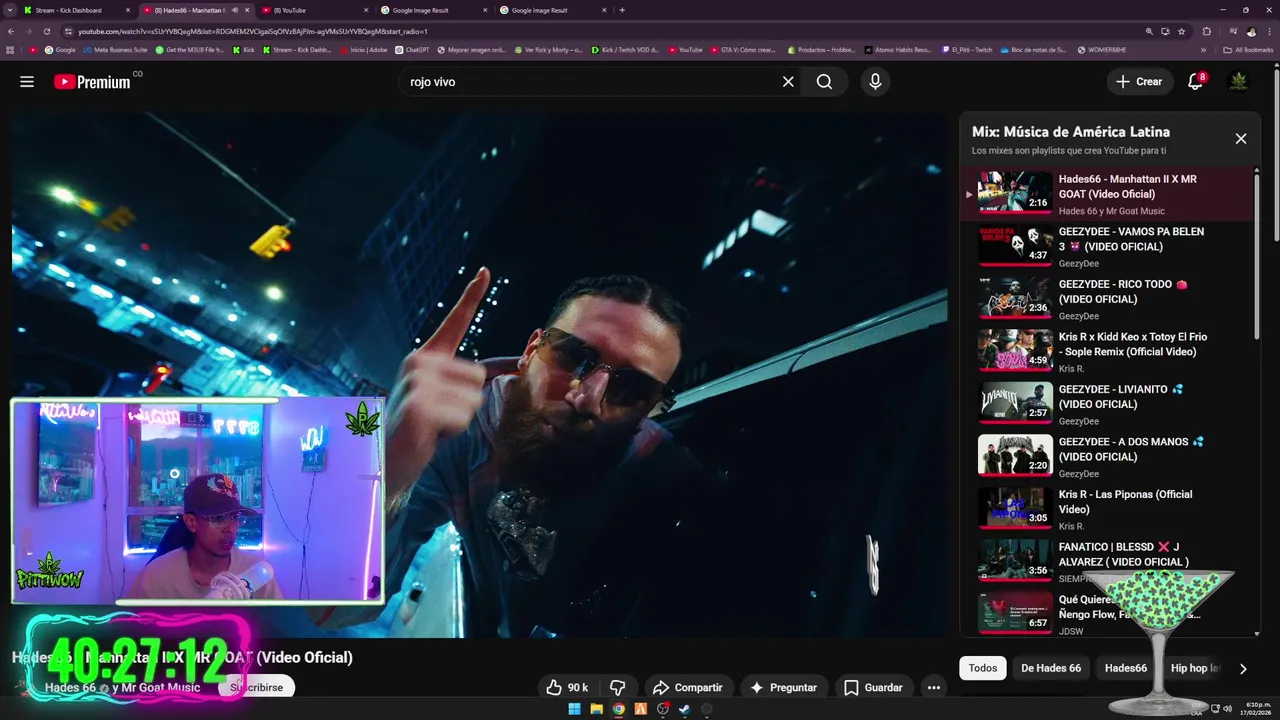Bookmark this page with star icon
Image resolution: width=1280 pixels, height=720 pixels.
pos(1182,31)
